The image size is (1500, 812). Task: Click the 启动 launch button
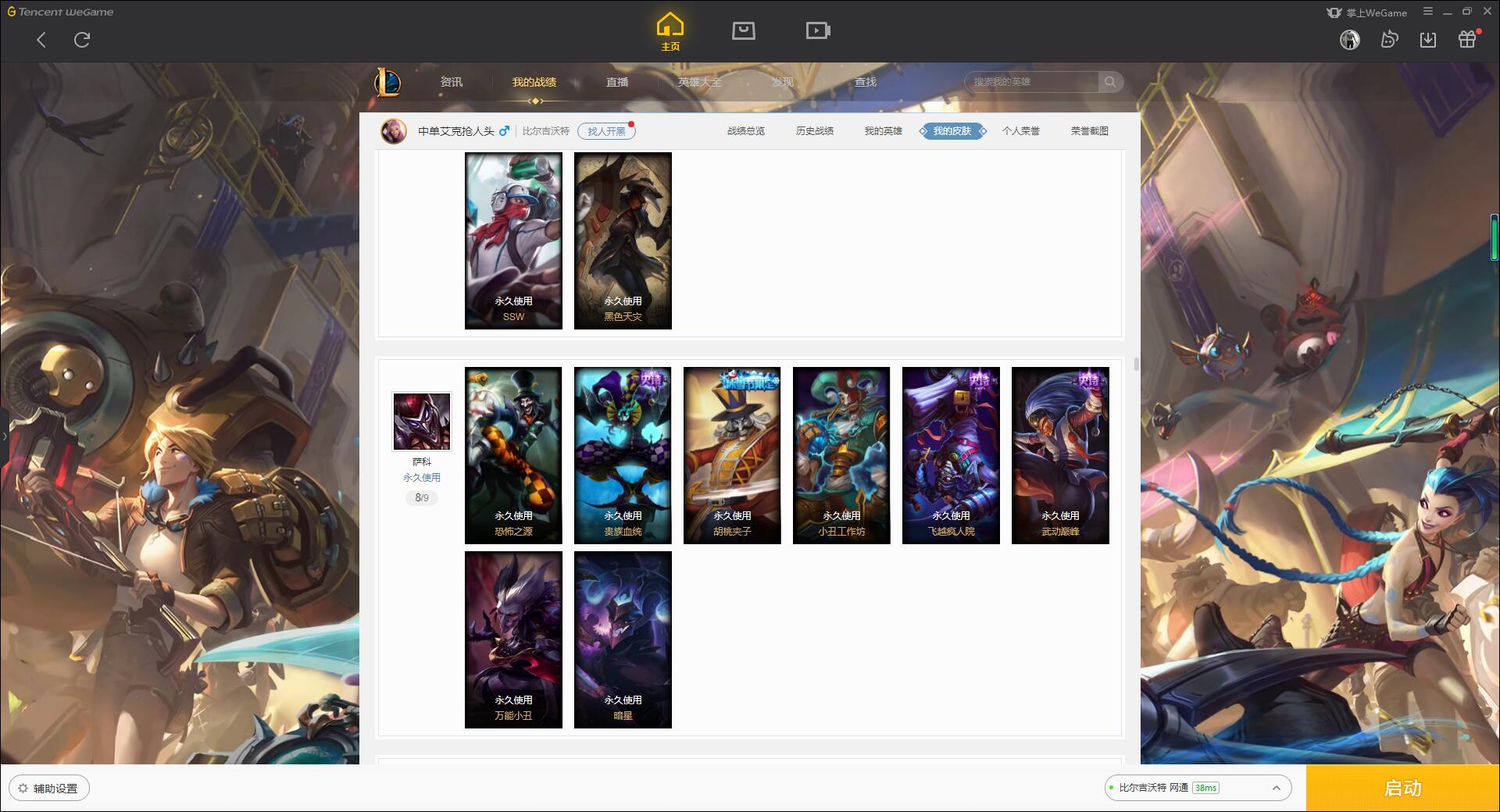1402,788
